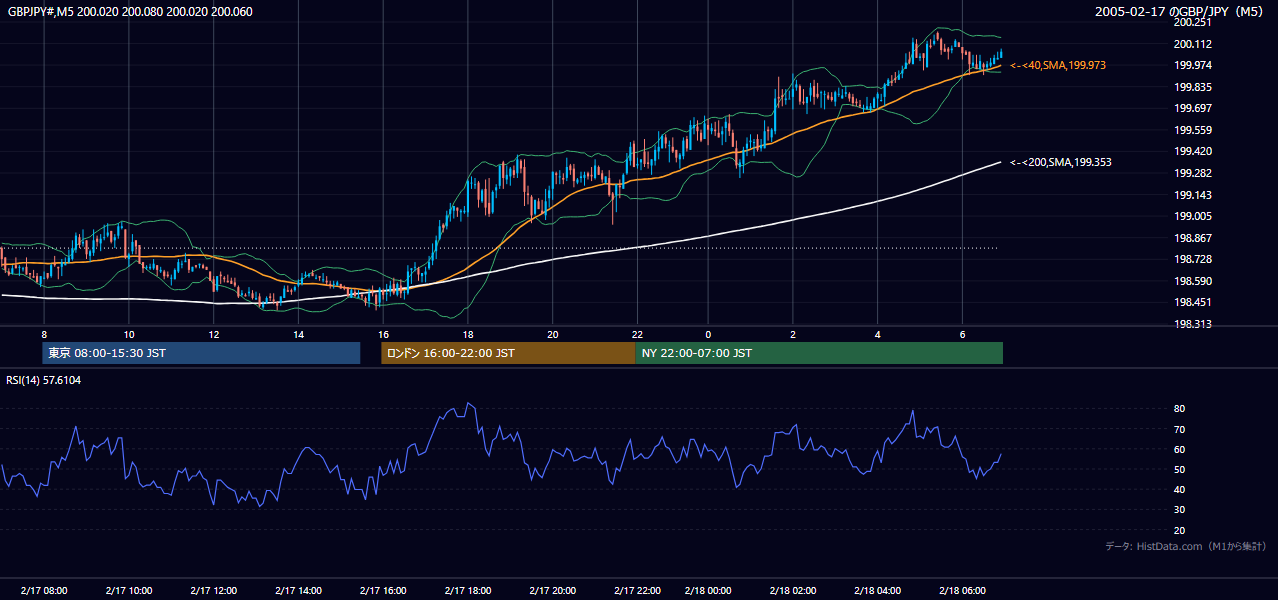Click price axis value 198.590
Image resolution: width=1278 pixels, height=600 pixels.
(x=1193, y=281)
